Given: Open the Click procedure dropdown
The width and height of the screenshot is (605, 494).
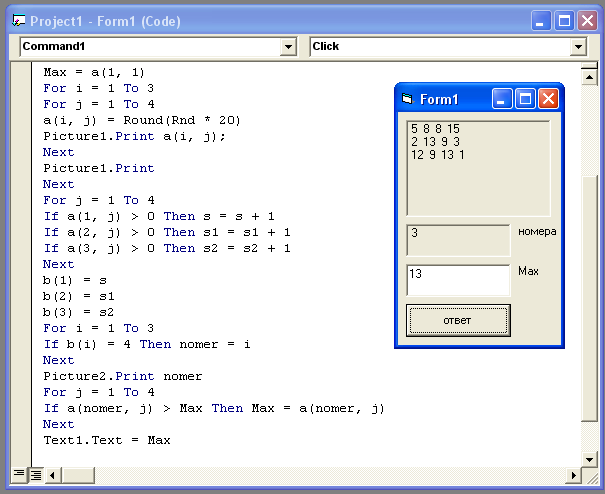Looking at the screenshot, I should [x=578, y=47].
